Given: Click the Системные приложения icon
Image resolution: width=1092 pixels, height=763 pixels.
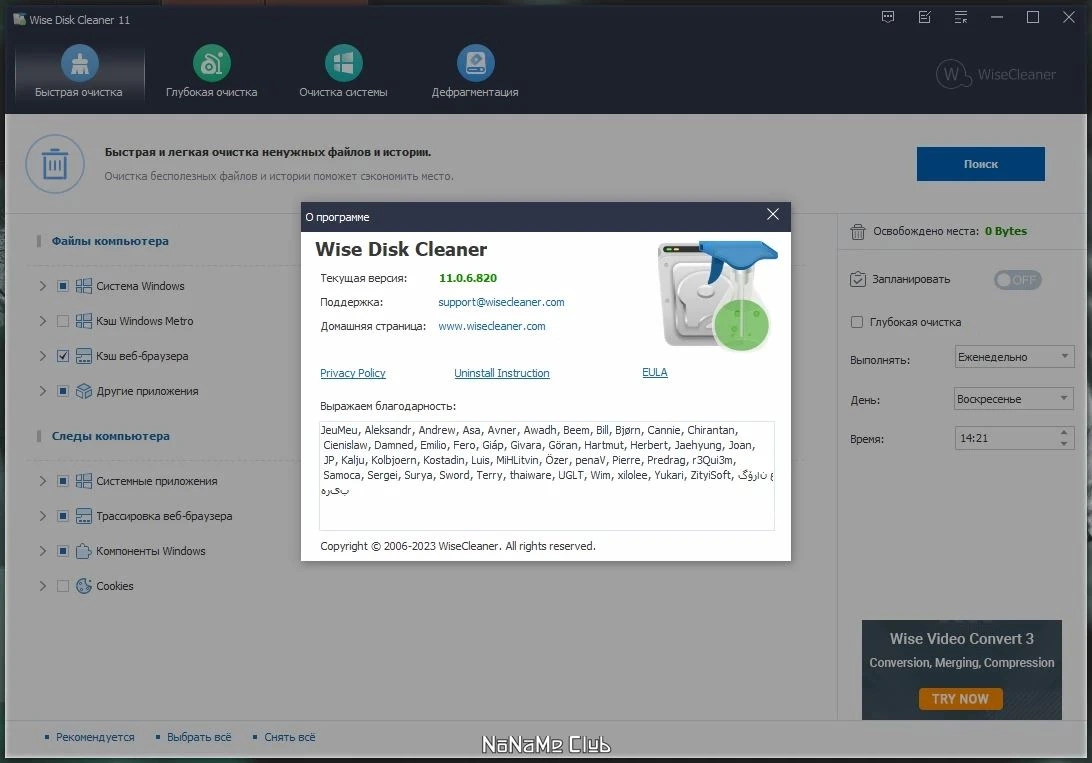Looking at the screenshot, I should (x=84, y=481).
